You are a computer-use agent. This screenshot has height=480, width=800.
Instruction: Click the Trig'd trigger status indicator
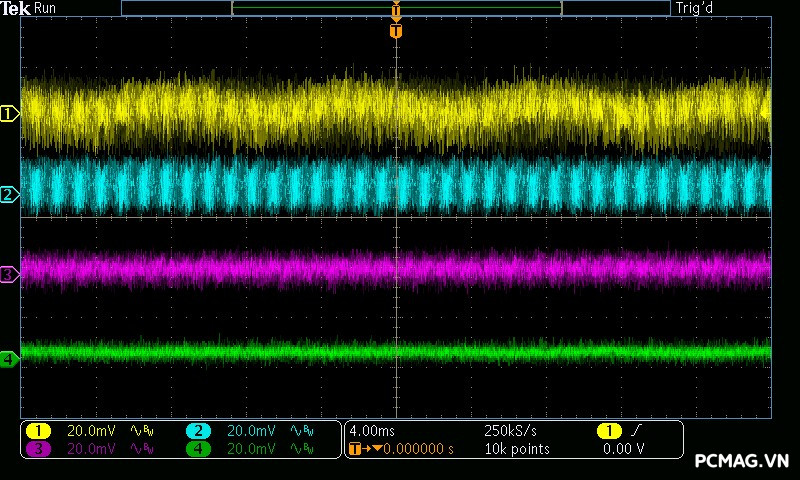(694, 8)
